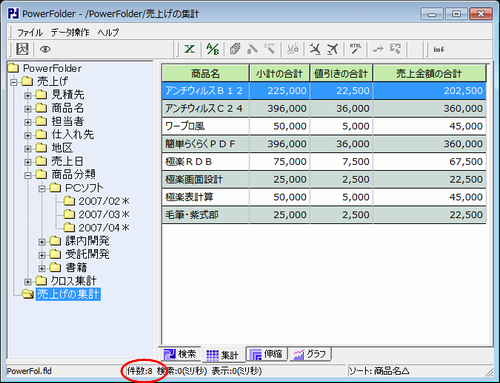
Task: Collapse the PCソフト folder node
Action: point(42,189)
